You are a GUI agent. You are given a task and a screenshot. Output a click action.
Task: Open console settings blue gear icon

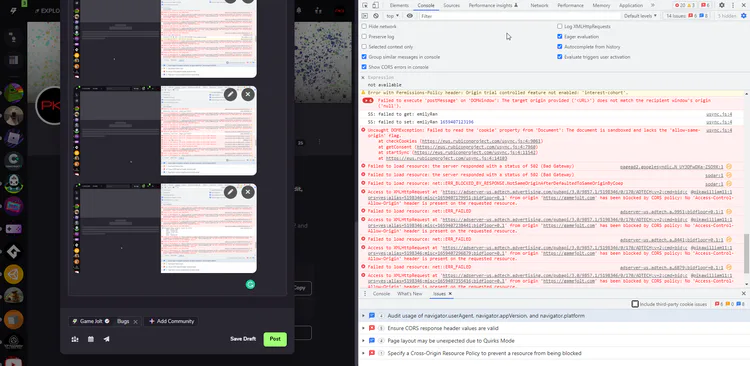pos(743,16)
